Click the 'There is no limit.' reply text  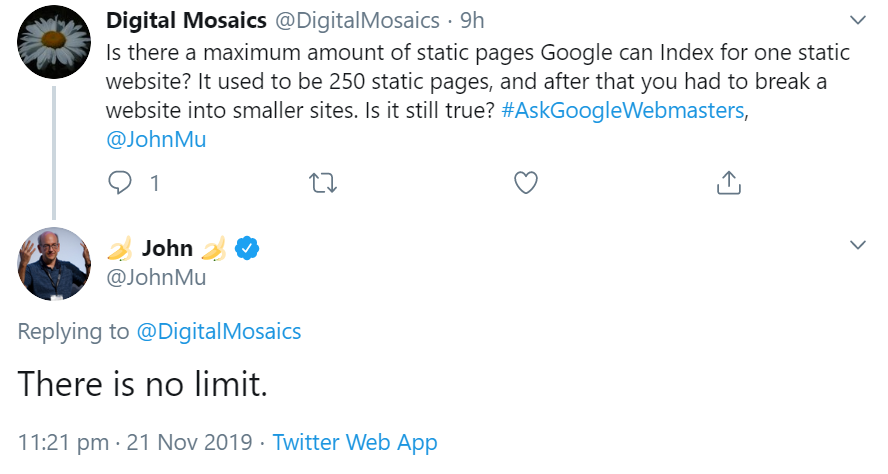click(143, 384)
